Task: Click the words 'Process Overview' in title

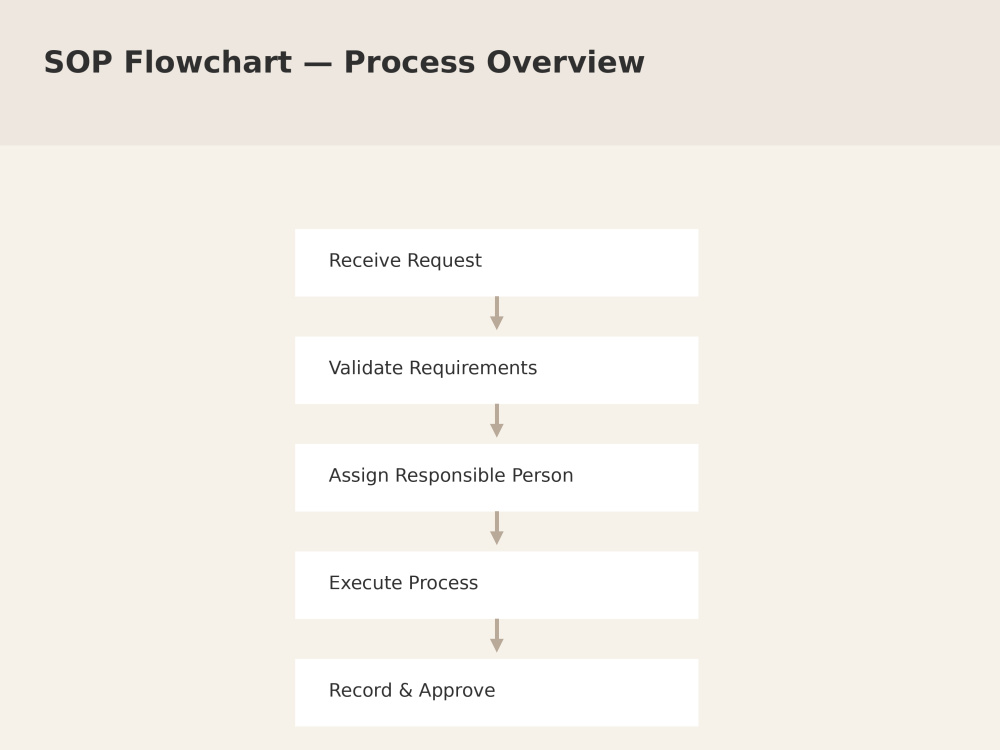Action: coord(494,62)
